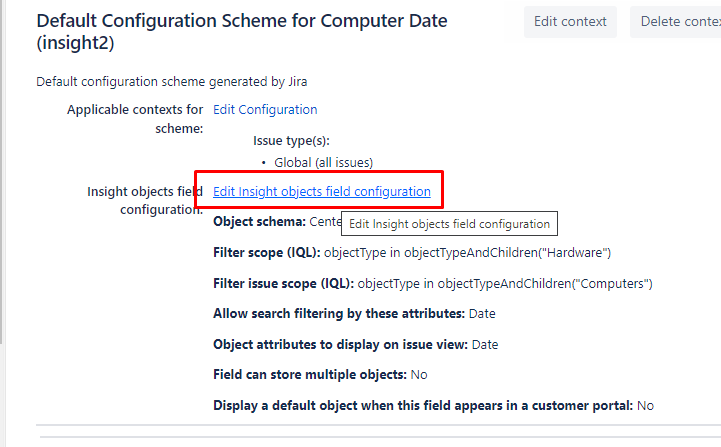Select the objectTypeAndChildren("Hardware") query text
This screenshot has width=721, height=447.
(x=468, y=252)
